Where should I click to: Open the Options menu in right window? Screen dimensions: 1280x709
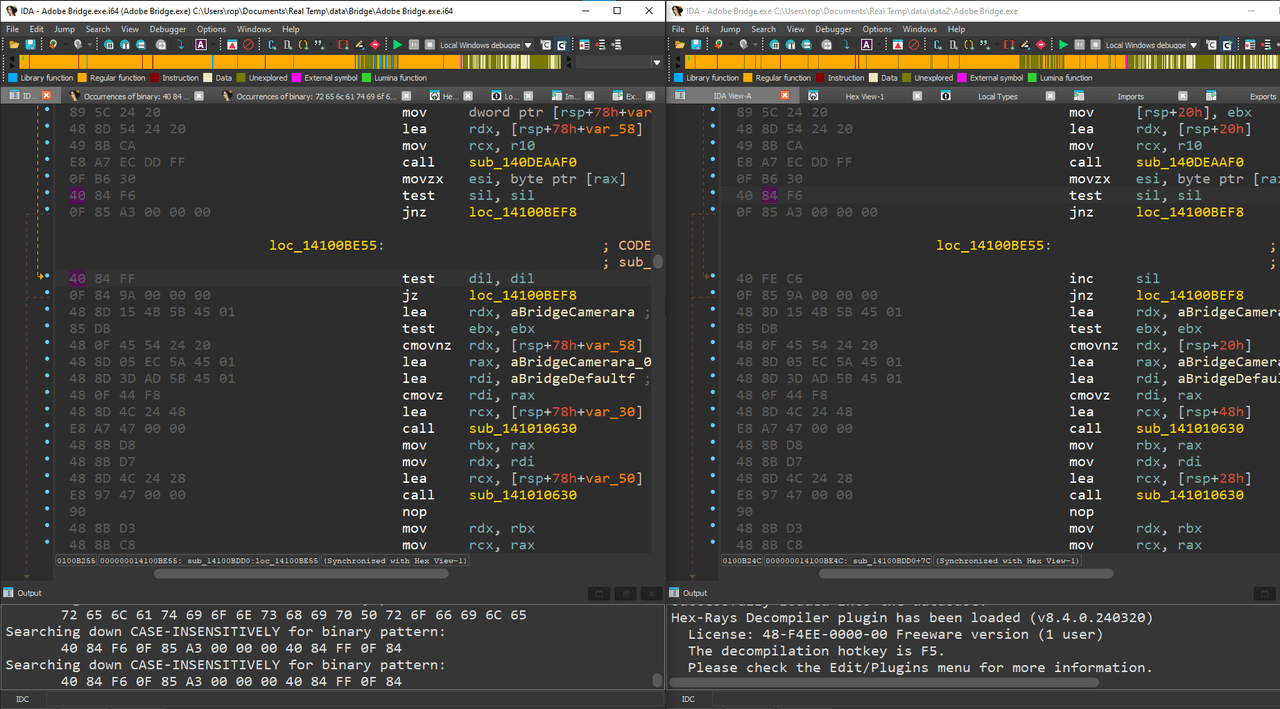pyautogui.click(x=877, y=29)
